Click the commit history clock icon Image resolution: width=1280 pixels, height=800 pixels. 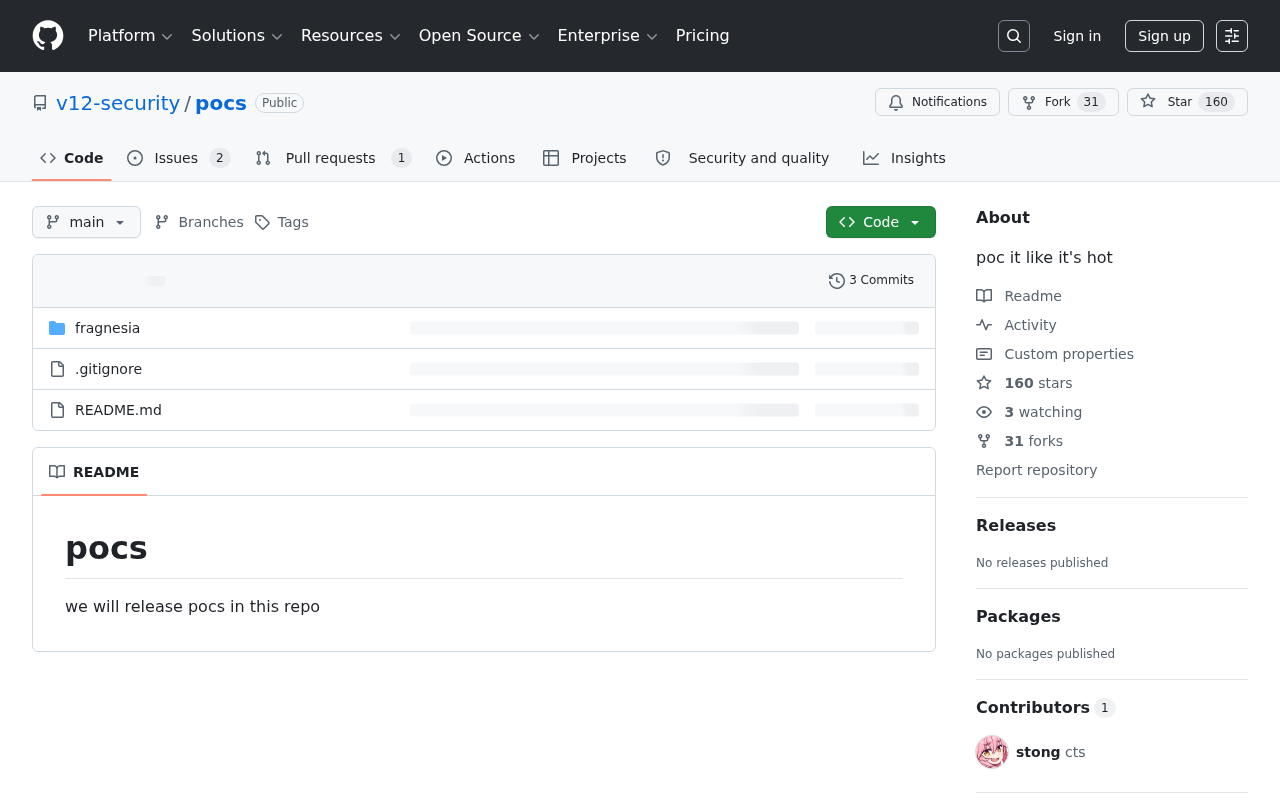pos(837,281)
